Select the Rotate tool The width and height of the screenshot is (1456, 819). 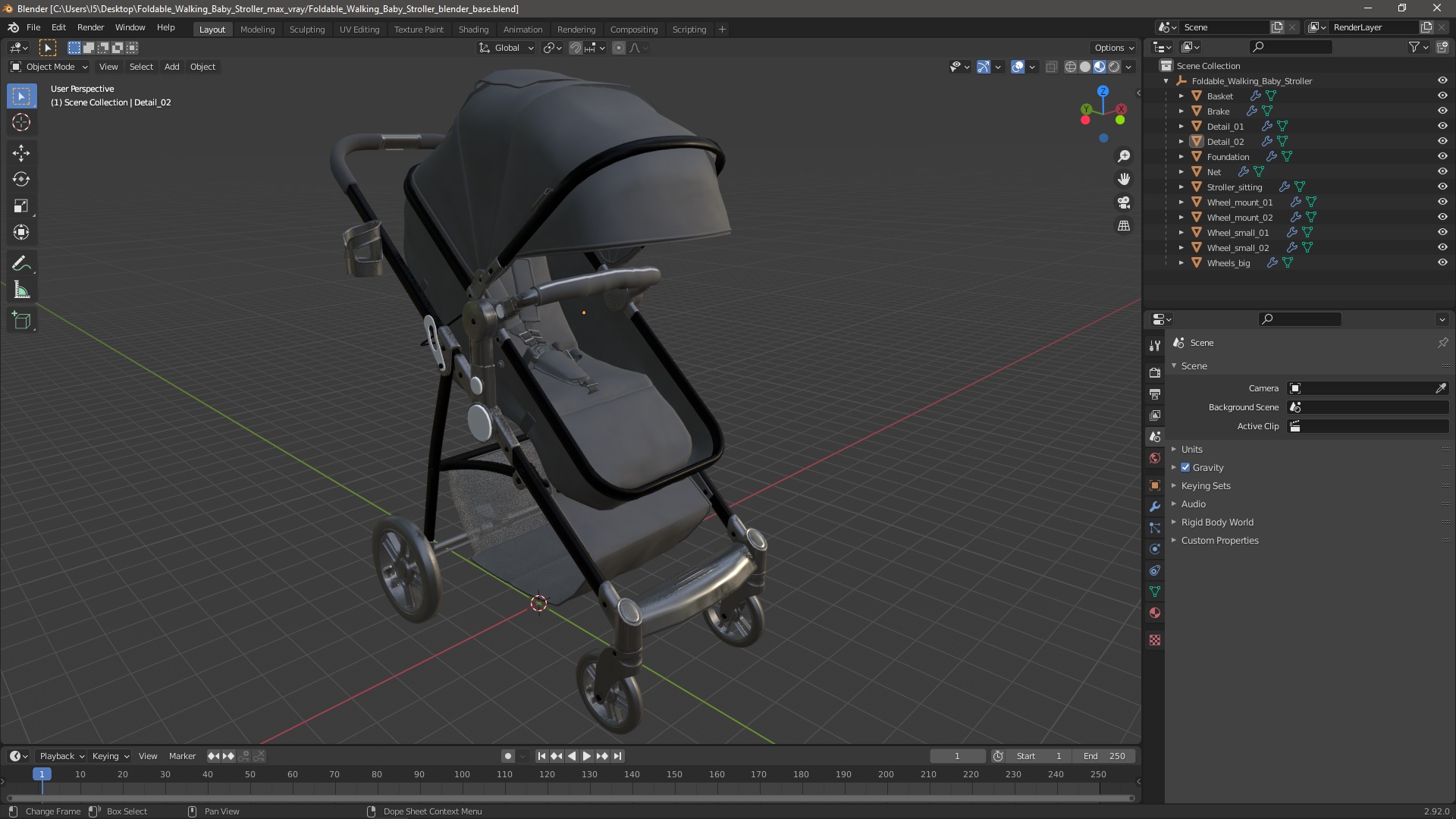pos(21,180)
